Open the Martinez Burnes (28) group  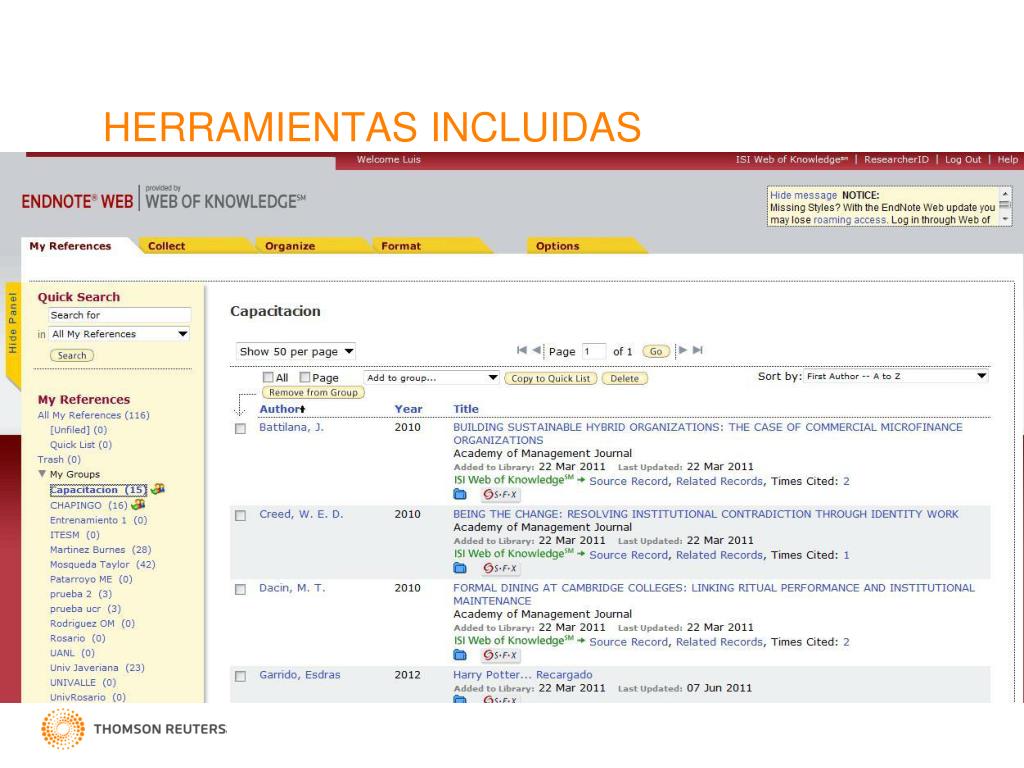point(101,549)
